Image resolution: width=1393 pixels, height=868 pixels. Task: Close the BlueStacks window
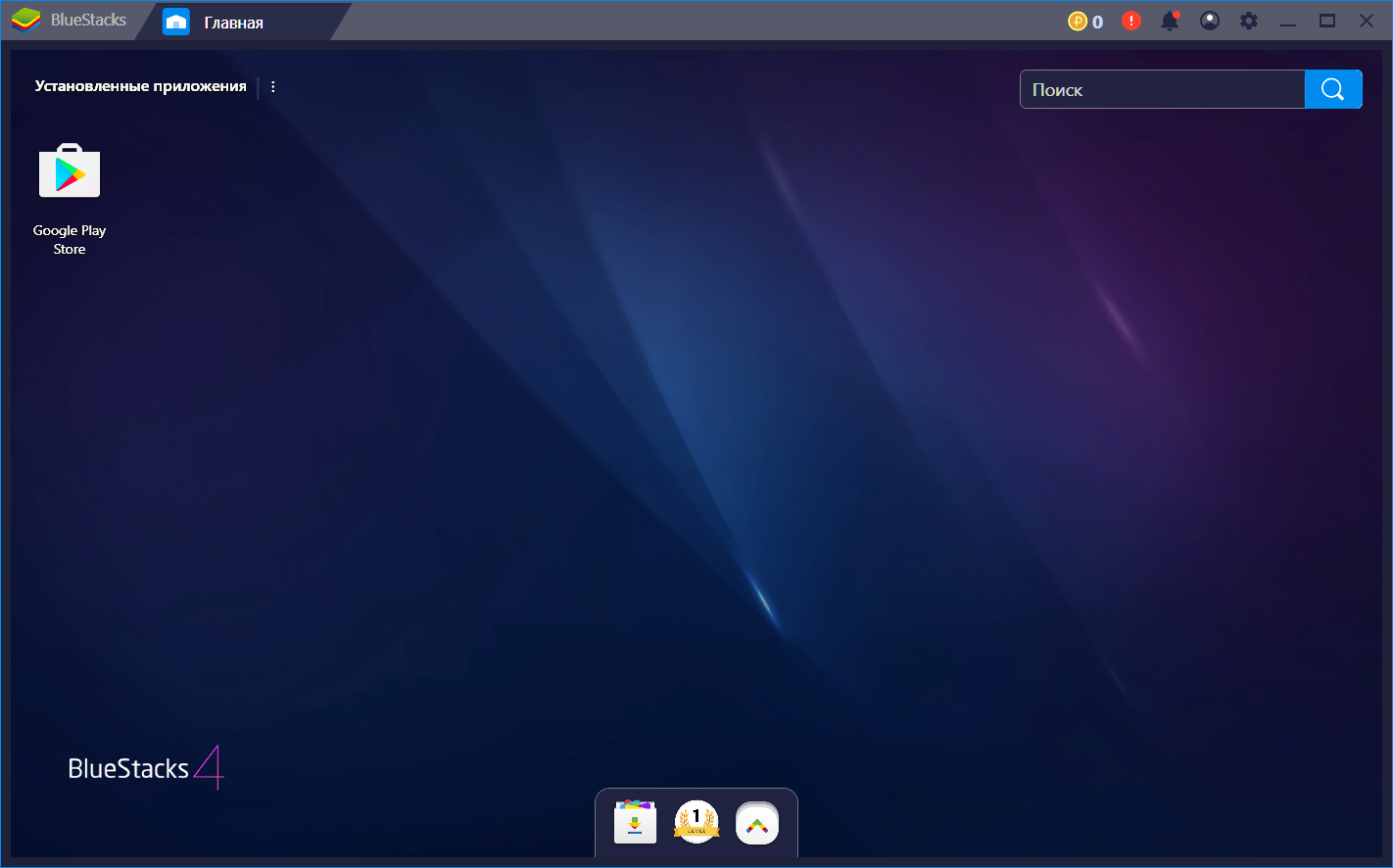tap(1367, 21)
